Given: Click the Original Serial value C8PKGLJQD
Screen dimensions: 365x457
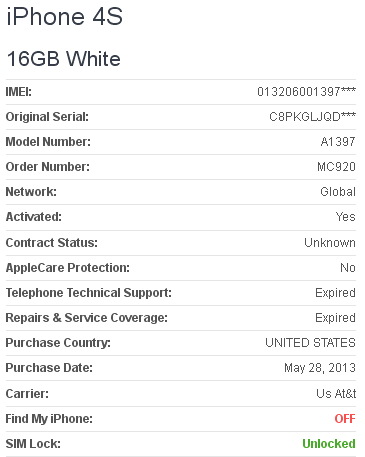Looking at the screenshot, I should [x=312, y=117].
